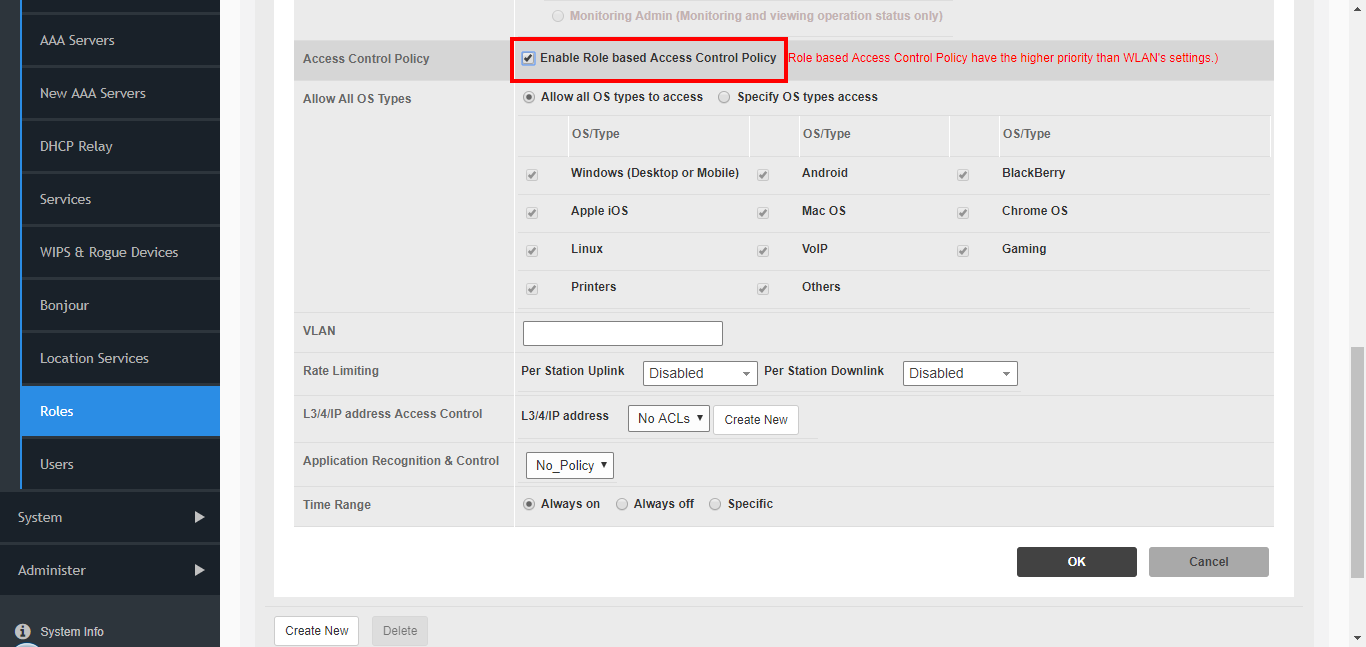Uncheck Windows (Desktop or Mobile) OS type

[x=531, y=174]
